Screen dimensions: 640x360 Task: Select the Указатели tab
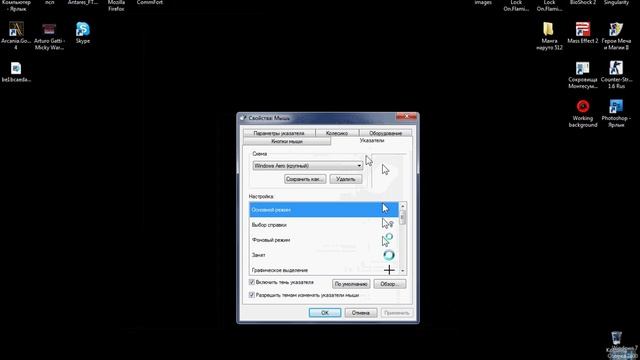(x=371, y=140)
